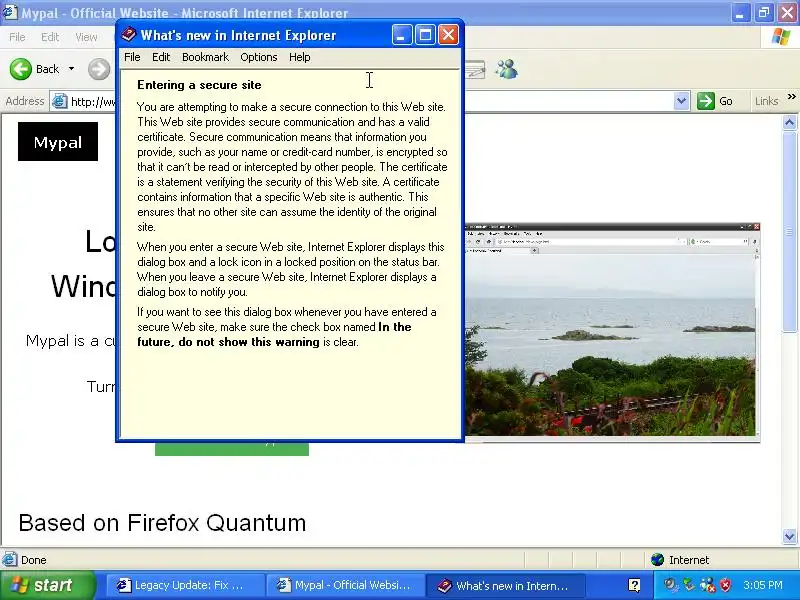The image size is (800, 600).
Task: Launch the Messenger icon in IE toolbar
Action: [507, 69]
